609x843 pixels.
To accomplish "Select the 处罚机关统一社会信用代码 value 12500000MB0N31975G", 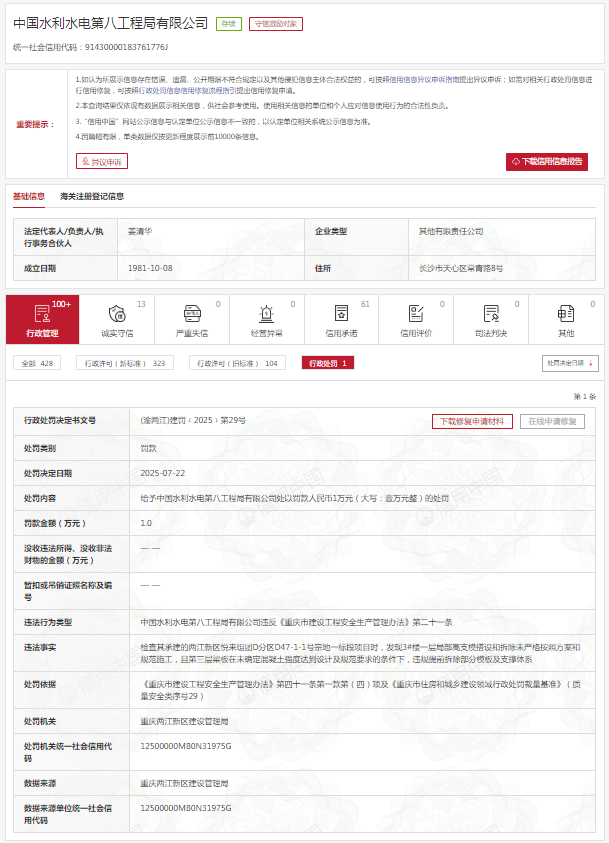I will pyautogui.click(x=186, y=746).
